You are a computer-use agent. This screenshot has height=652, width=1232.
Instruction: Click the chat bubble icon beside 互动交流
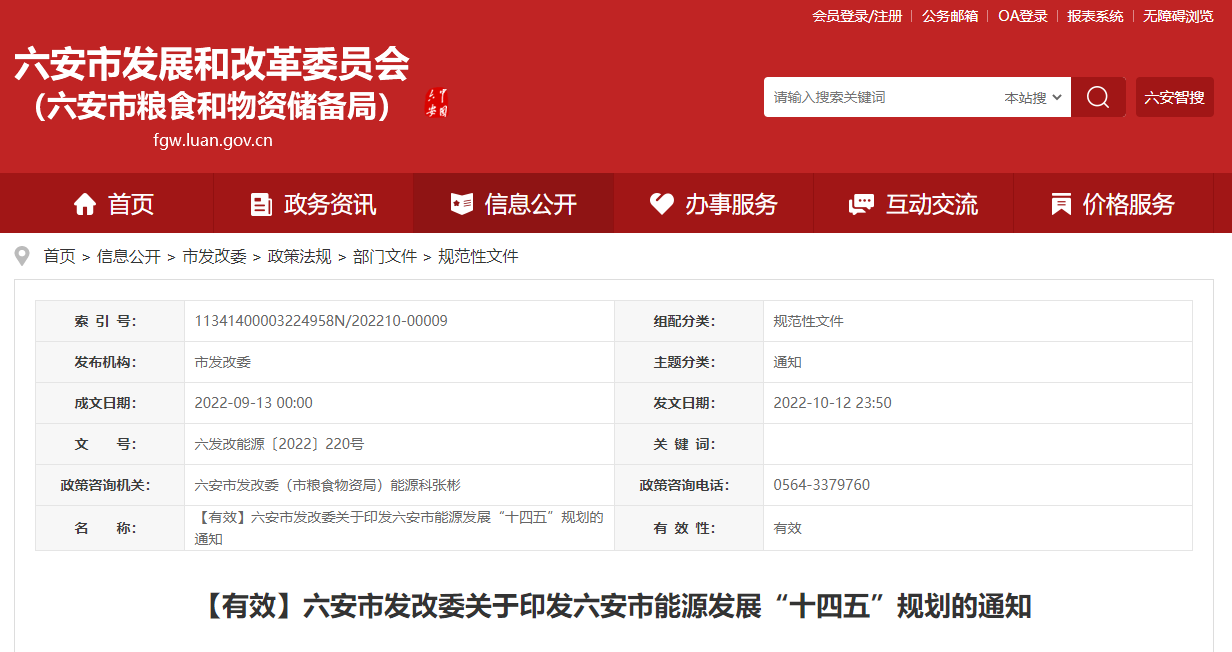[x=861, y=203]
